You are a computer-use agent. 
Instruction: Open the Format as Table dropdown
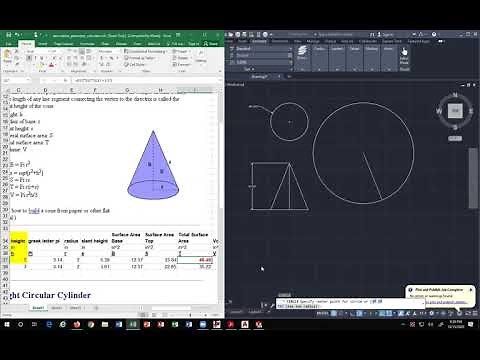(140, 58)
